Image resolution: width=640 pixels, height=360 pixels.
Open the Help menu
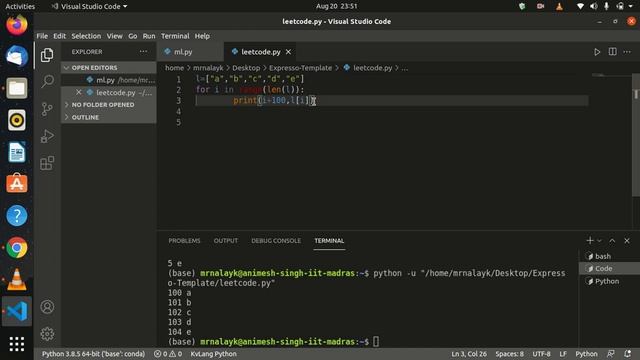click(x=202, y=36)
